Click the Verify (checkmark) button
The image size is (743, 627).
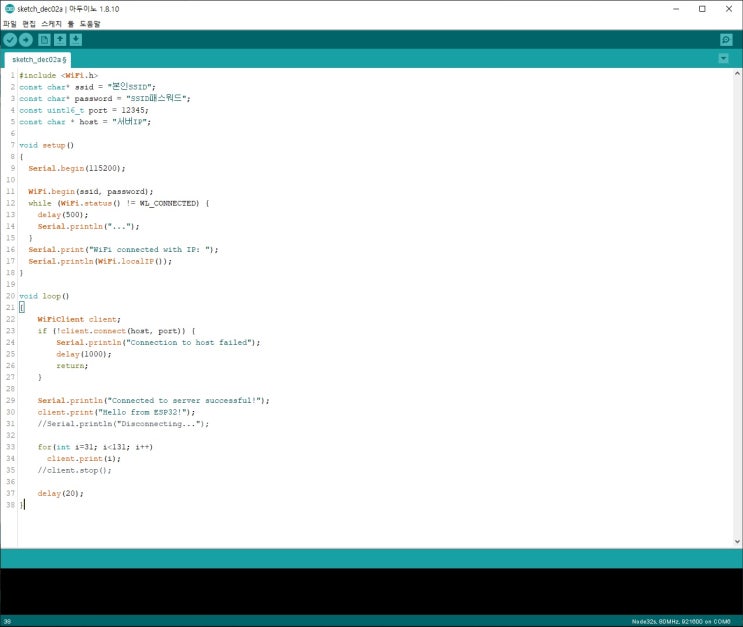[10, 39]
